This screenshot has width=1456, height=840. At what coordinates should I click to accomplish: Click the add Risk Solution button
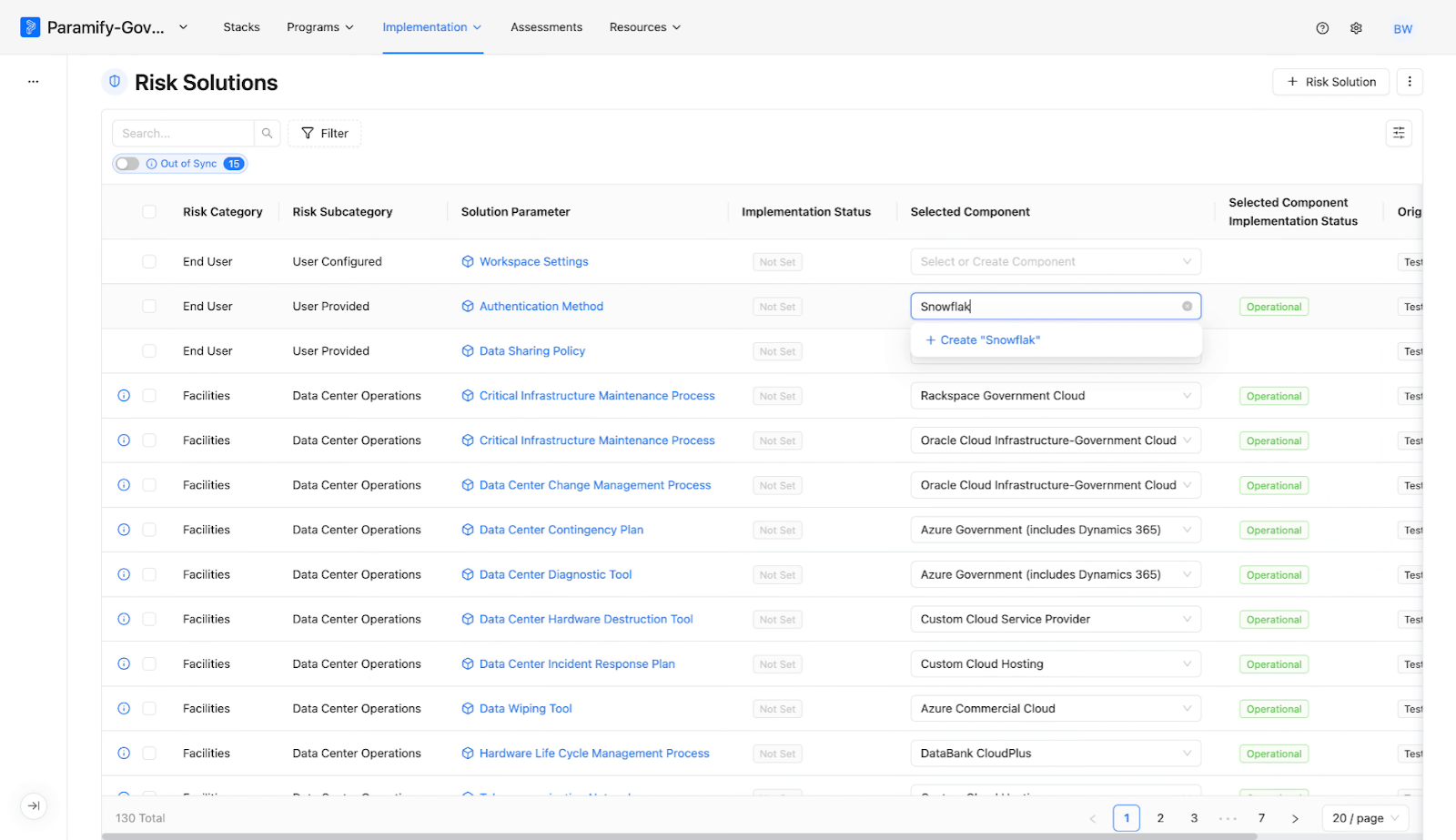(1330, 82)
